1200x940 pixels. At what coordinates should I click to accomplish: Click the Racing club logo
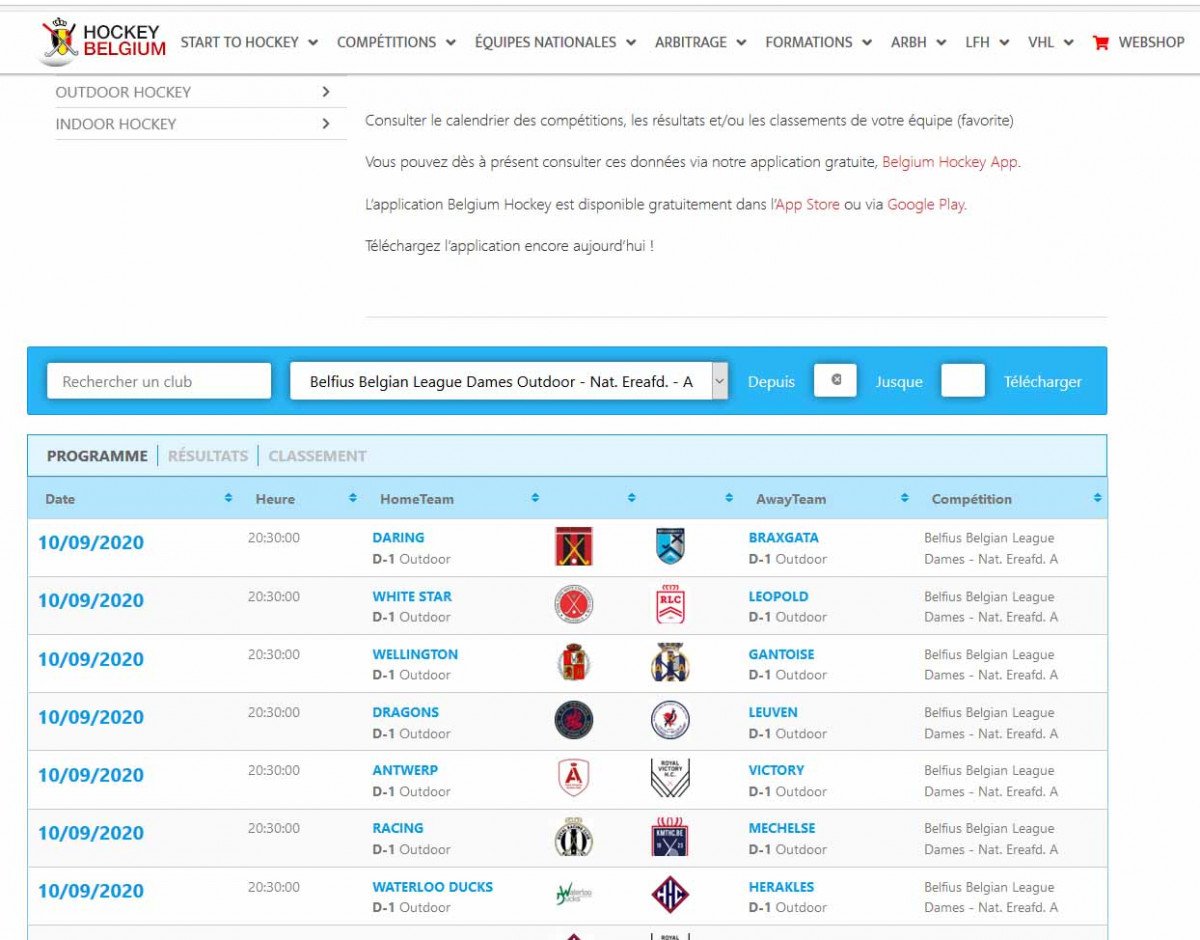(574, 836)
